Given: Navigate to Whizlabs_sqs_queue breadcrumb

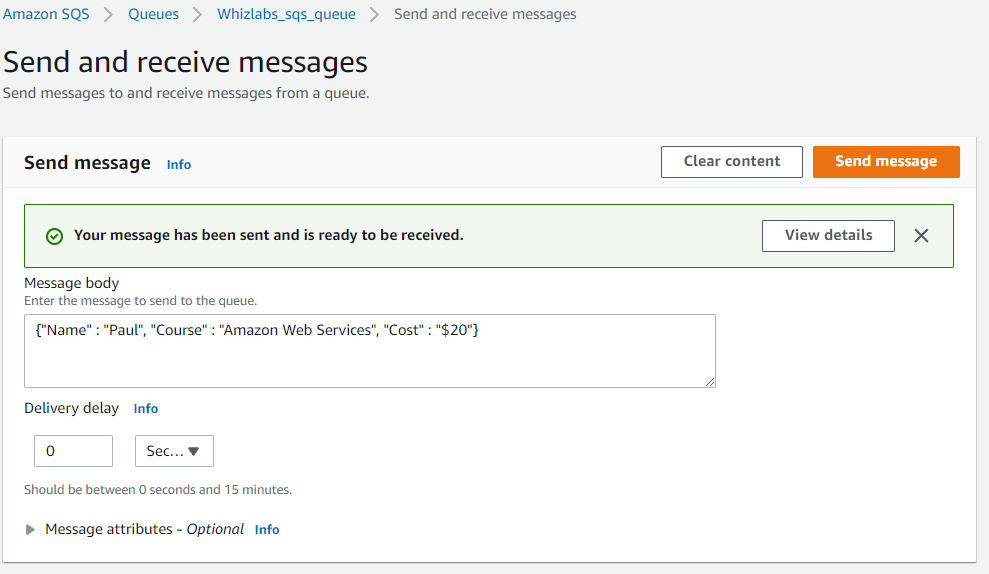Looking at the screenshot, I should [286, 14].
